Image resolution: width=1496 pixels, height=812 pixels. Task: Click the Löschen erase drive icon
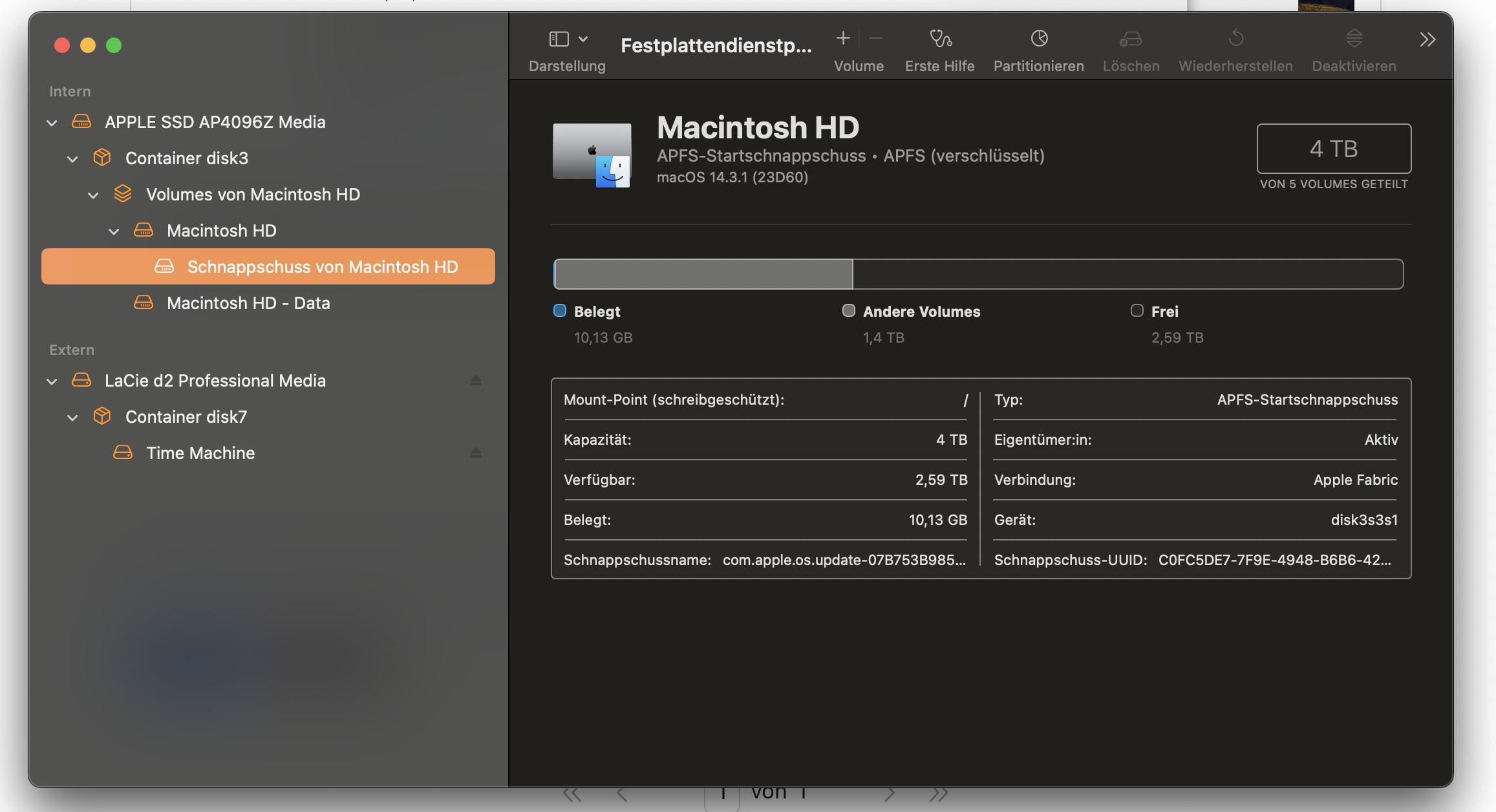1131,39
